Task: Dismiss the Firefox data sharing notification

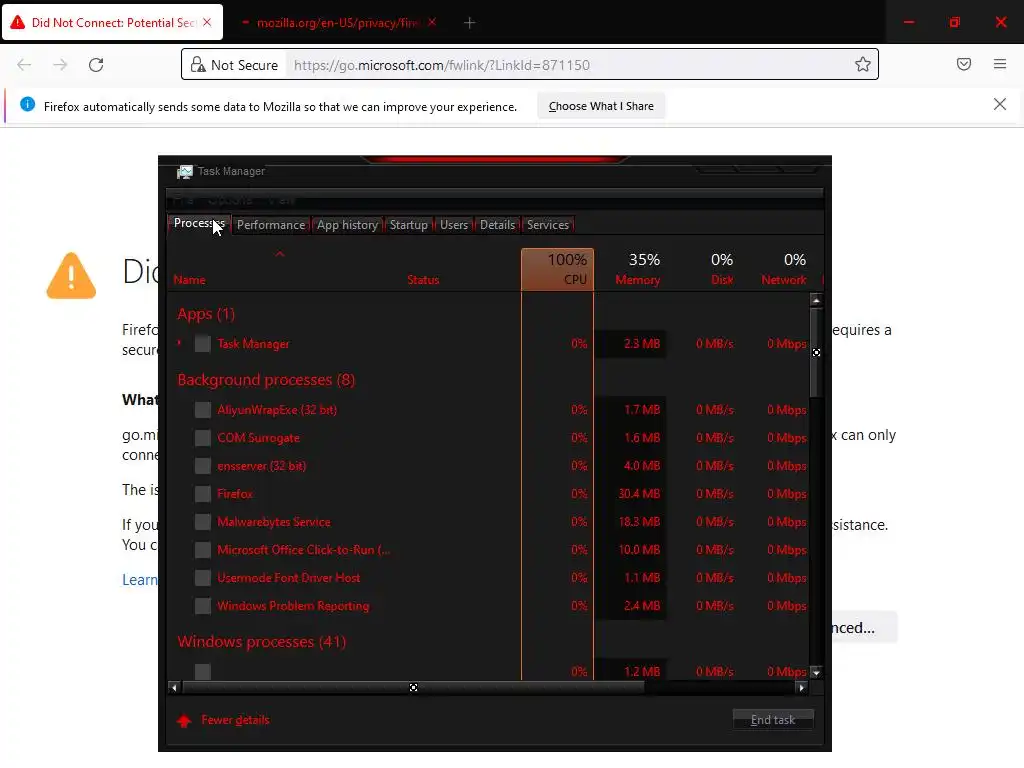Action: point(1000,104)
